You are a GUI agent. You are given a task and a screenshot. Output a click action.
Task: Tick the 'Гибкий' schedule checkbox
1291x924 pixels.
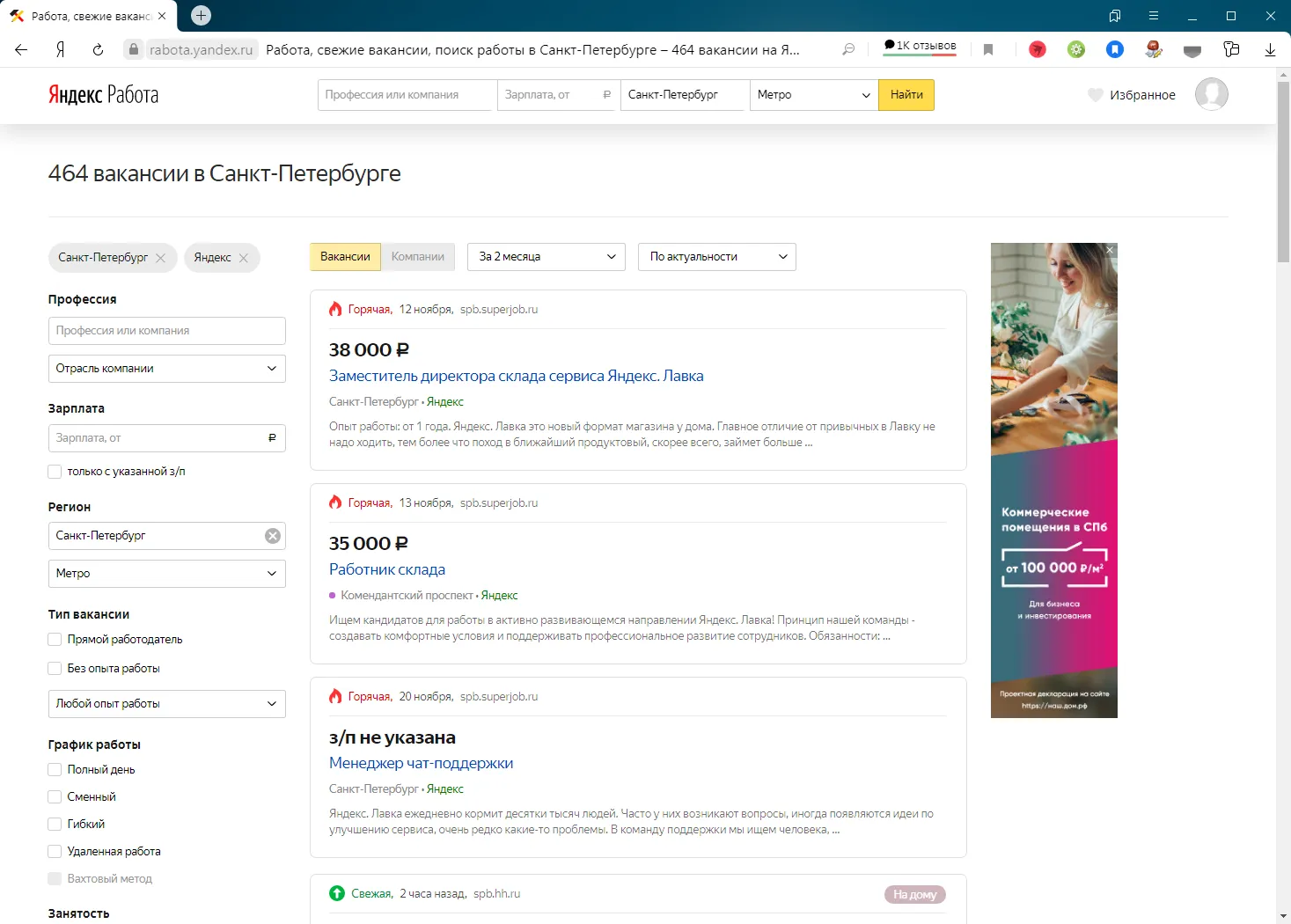pyautogui.click(x=55, y=825)
